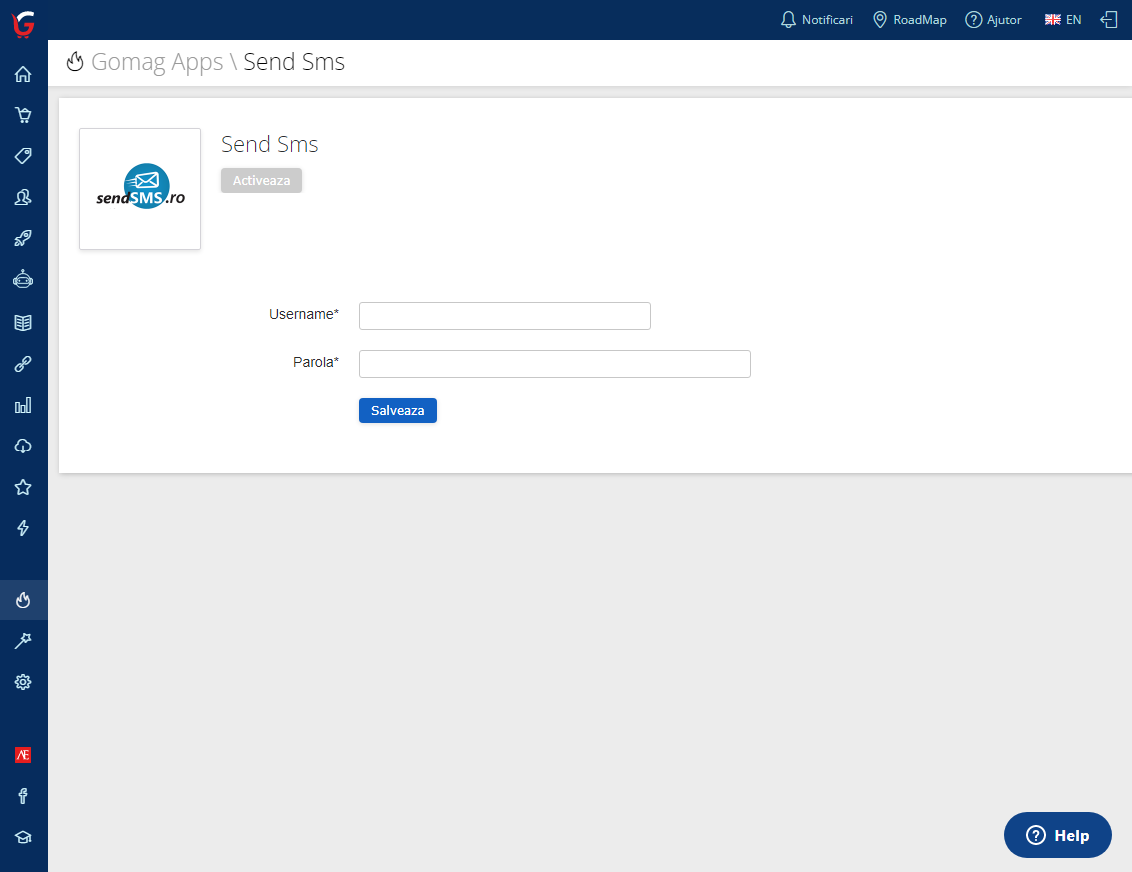
Task: Open the bar chart reports section
Action: 23,405
